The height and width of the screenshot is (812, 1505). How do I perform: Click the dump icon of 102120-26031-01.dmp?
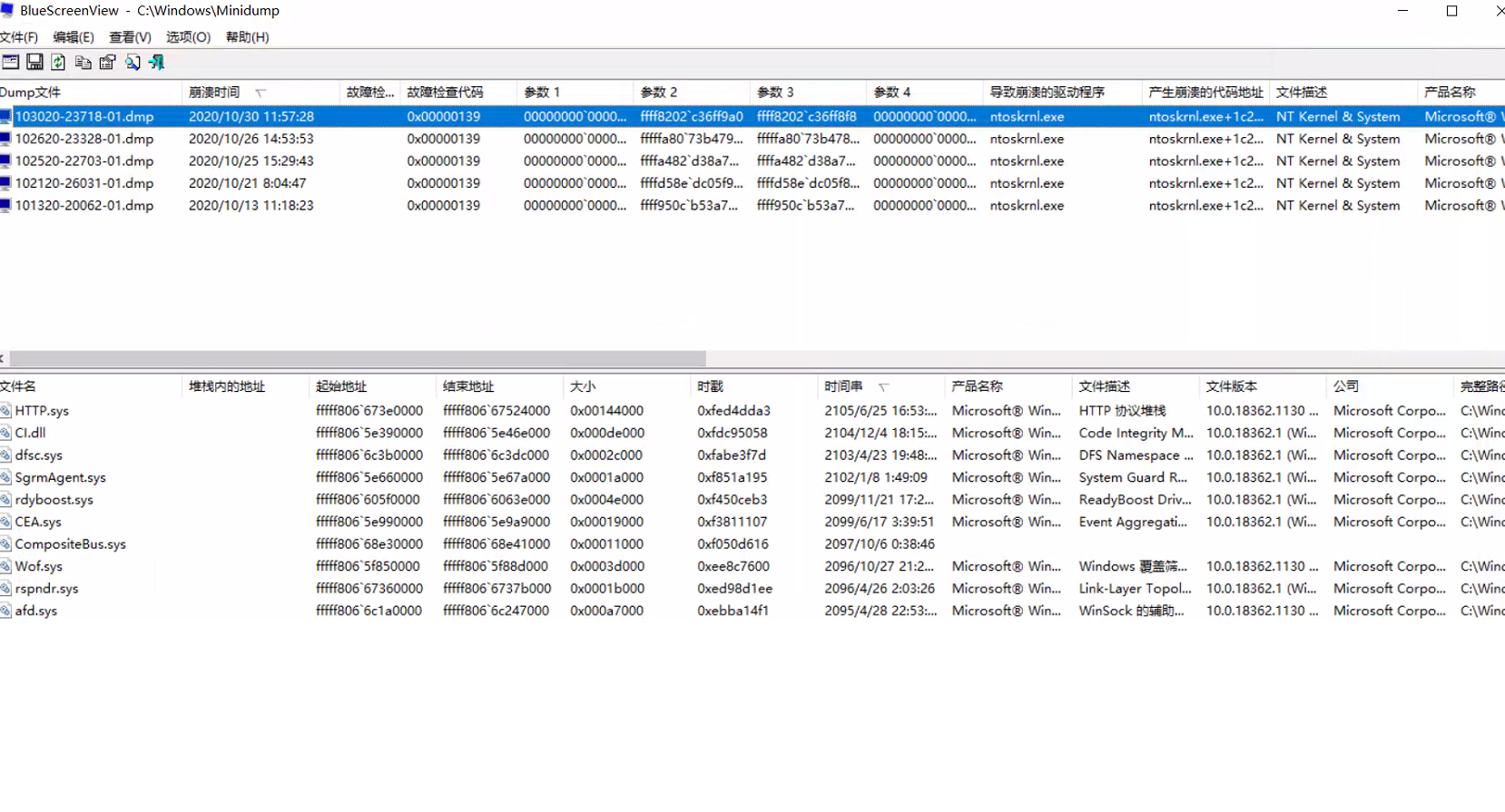coord(5,183)
